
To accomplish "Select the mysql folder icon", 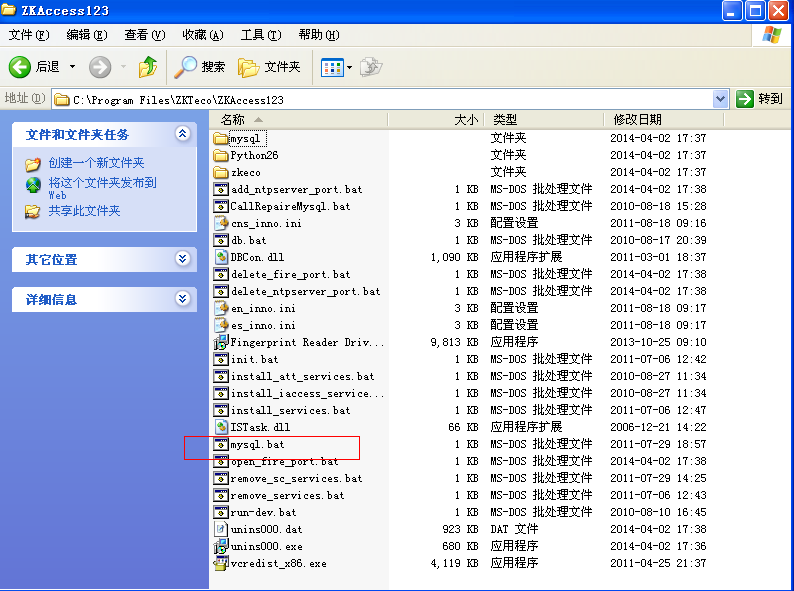I will 221,138.
